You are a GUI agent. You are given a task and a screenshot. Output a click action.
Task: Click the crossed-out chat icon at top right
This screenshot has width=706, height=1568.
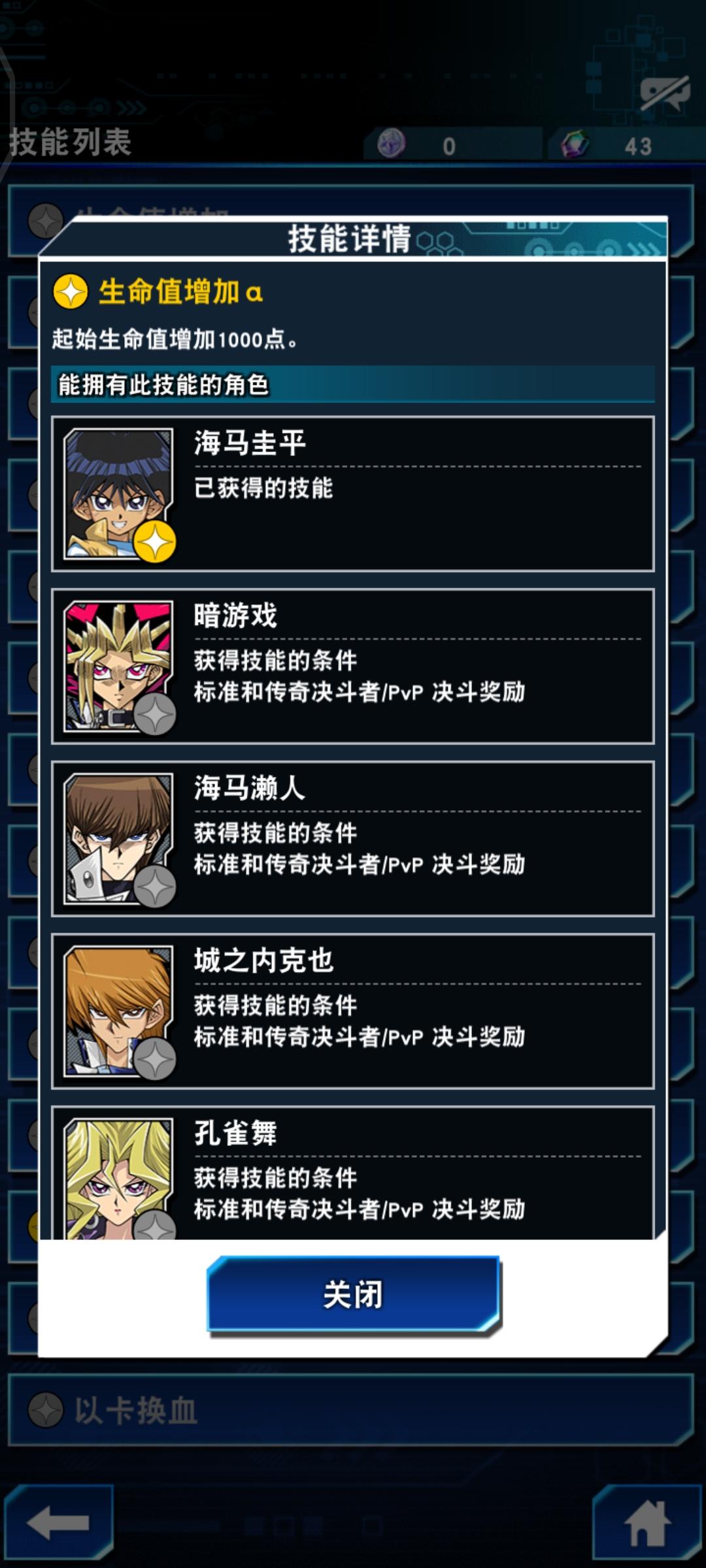[665, 93]
